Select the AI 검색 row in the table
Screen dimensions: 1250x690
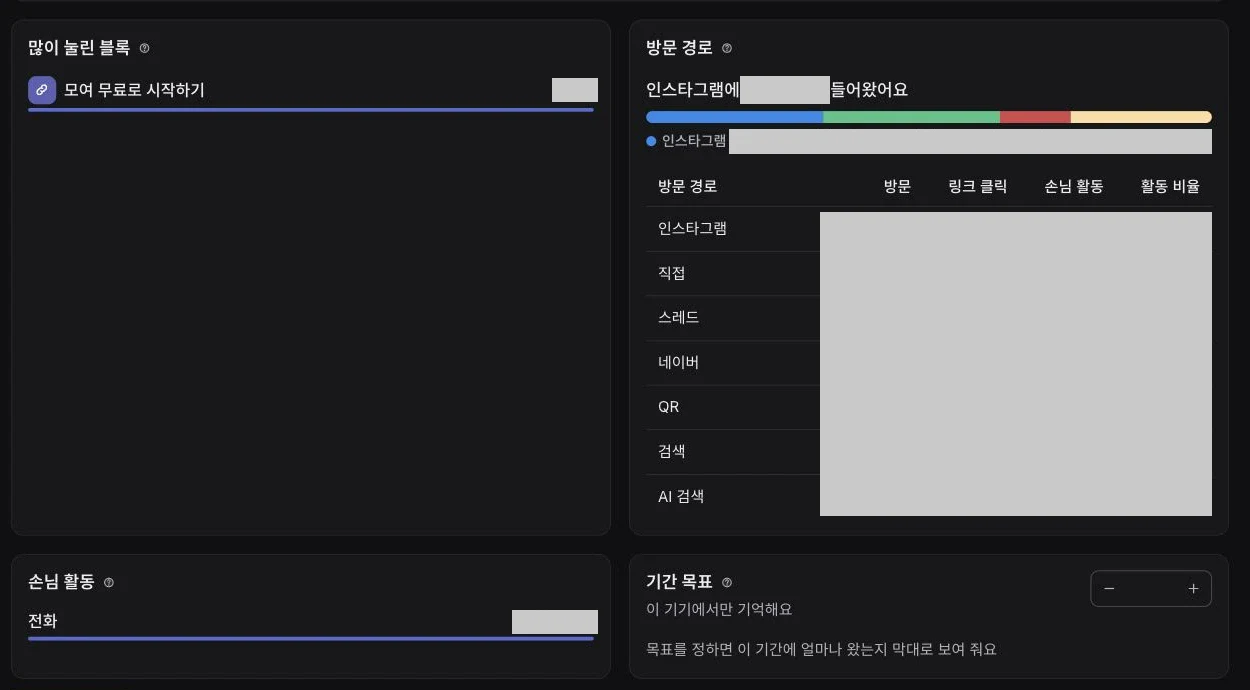point(929,496)
